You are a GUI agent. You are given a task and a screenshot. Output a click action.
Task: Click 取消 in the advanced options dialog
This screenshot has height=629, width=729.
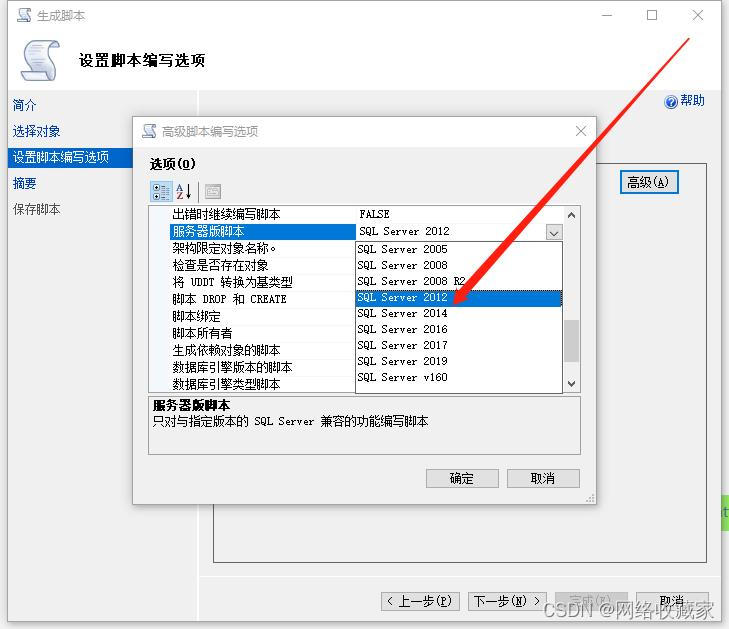(543, 478)
